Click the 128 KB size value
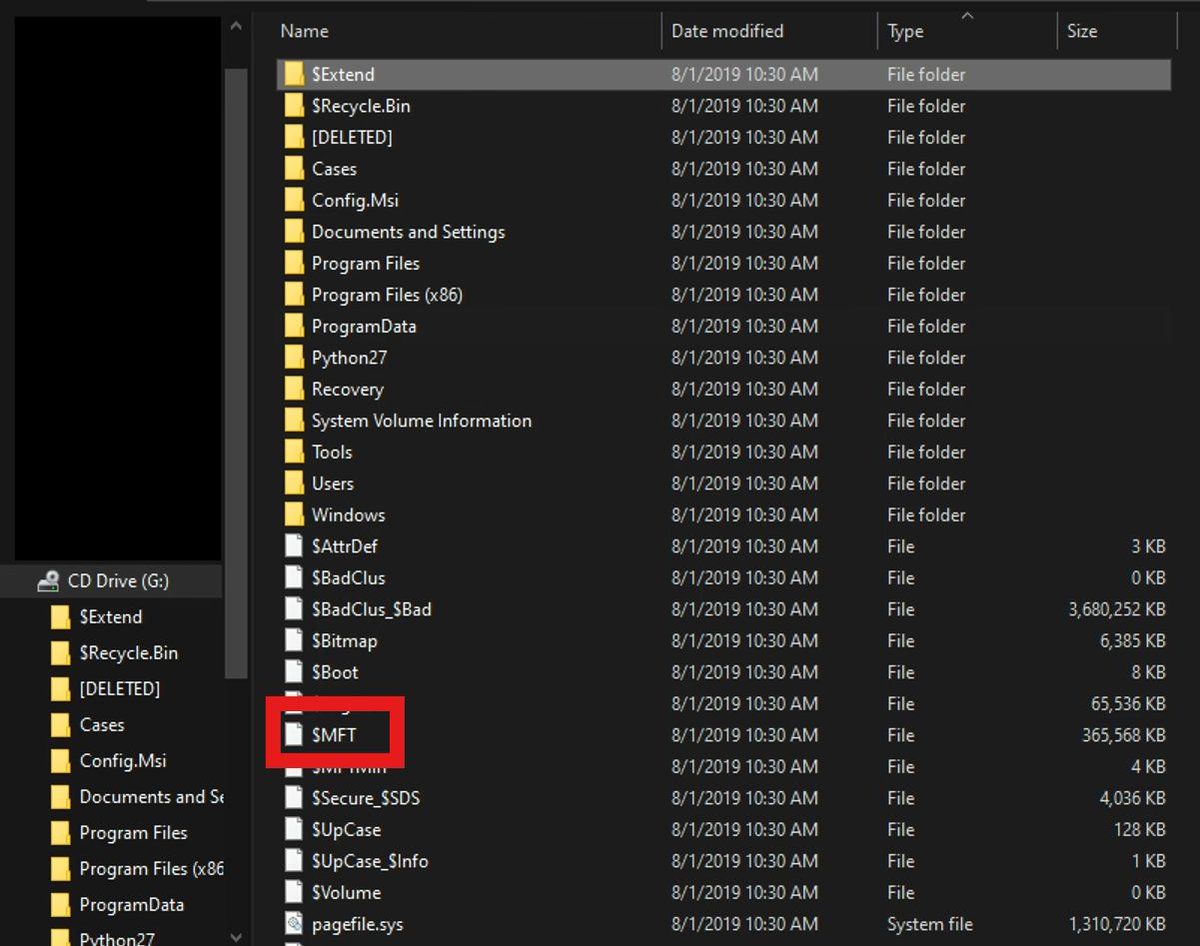Screen dimensions: 1200x946 pos(1140,830)
